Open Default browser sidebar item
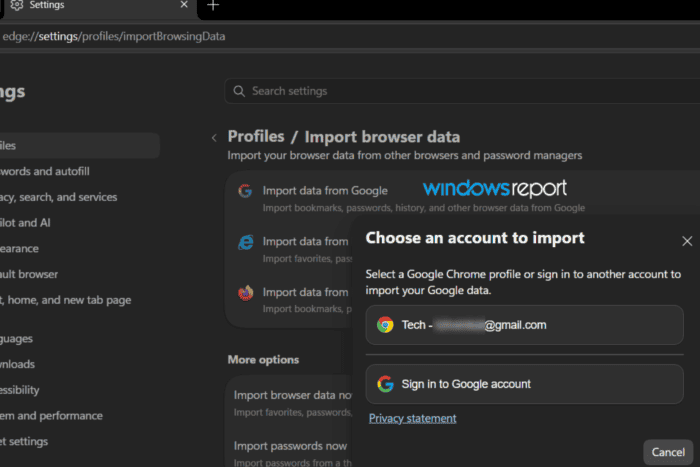This screenshot has width=700, height=467. click(29, 274)
